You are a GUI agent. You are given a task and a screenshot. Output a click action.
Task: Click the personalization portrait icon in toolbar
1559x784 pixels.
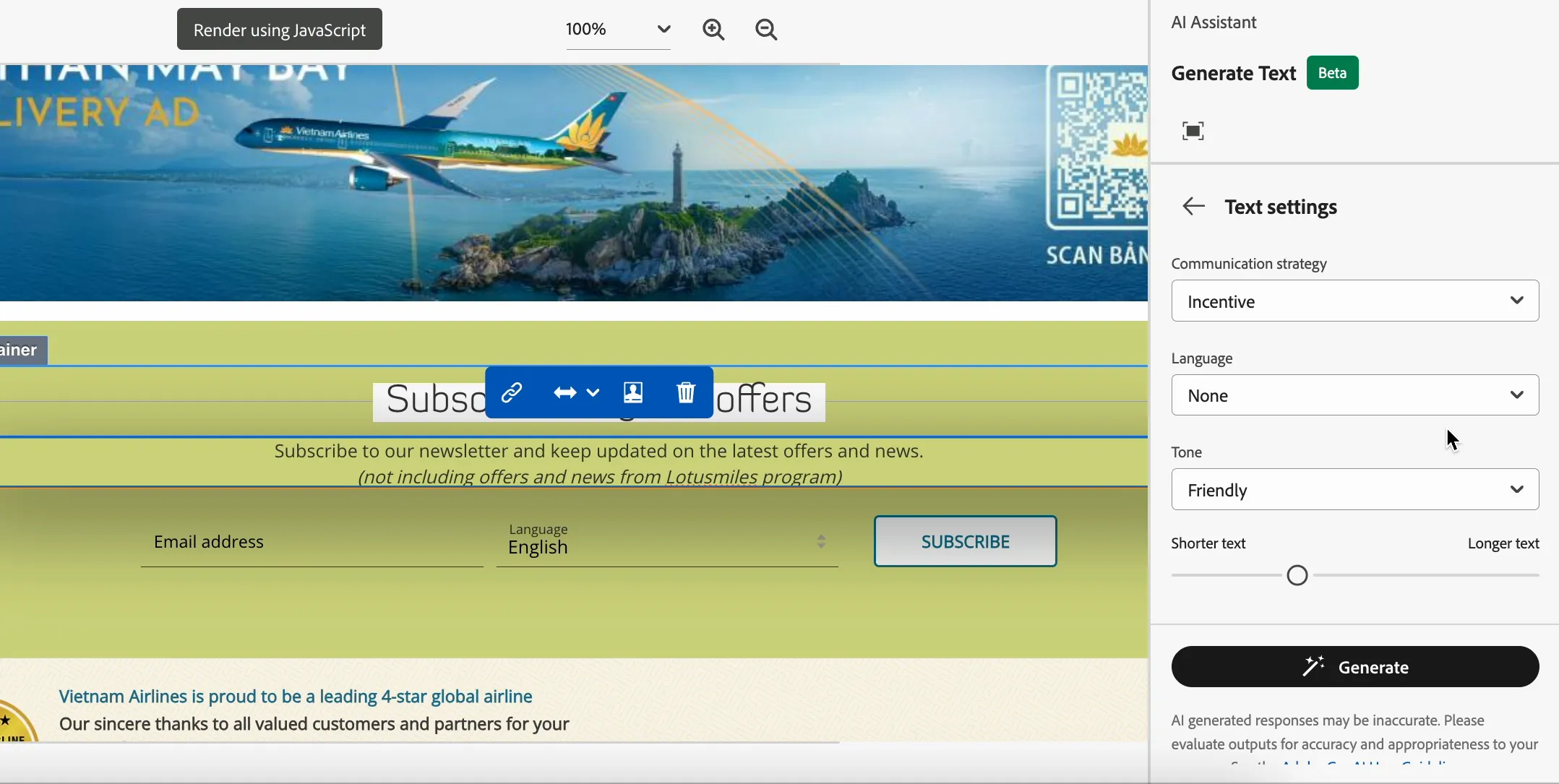pyautogui.click(x=633, y=392)
